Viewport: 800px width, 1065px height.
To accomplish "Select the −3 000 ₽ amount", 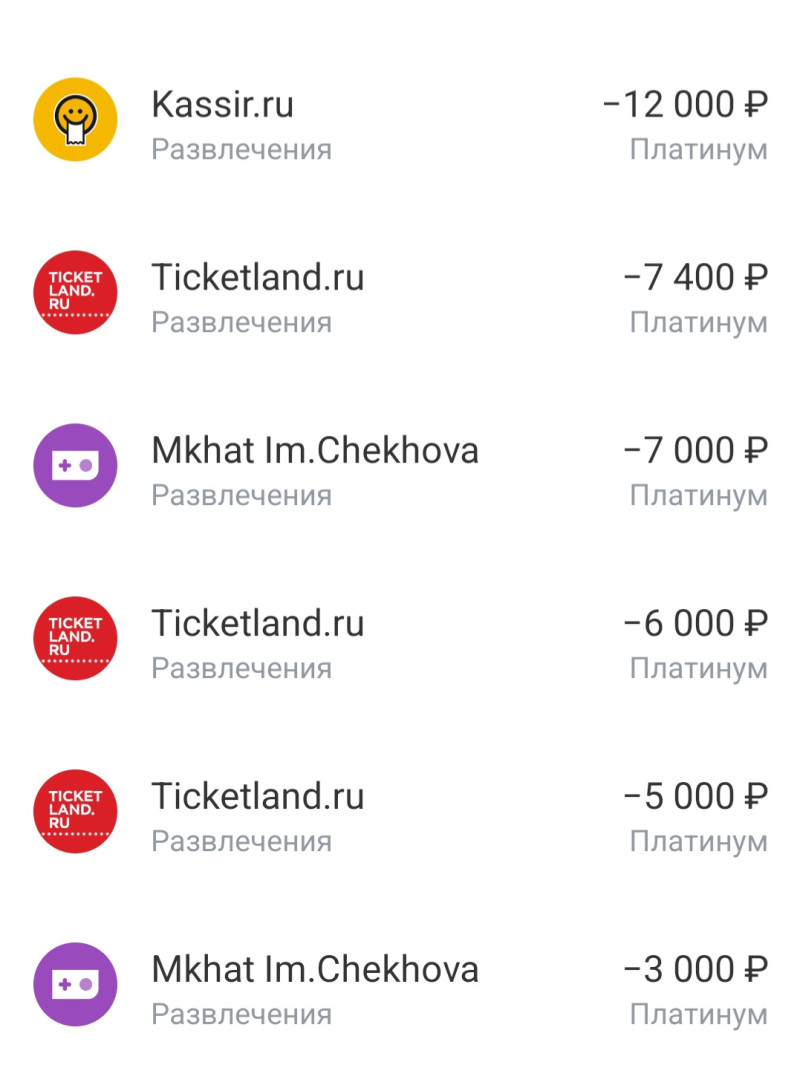I will click(695, 969).
